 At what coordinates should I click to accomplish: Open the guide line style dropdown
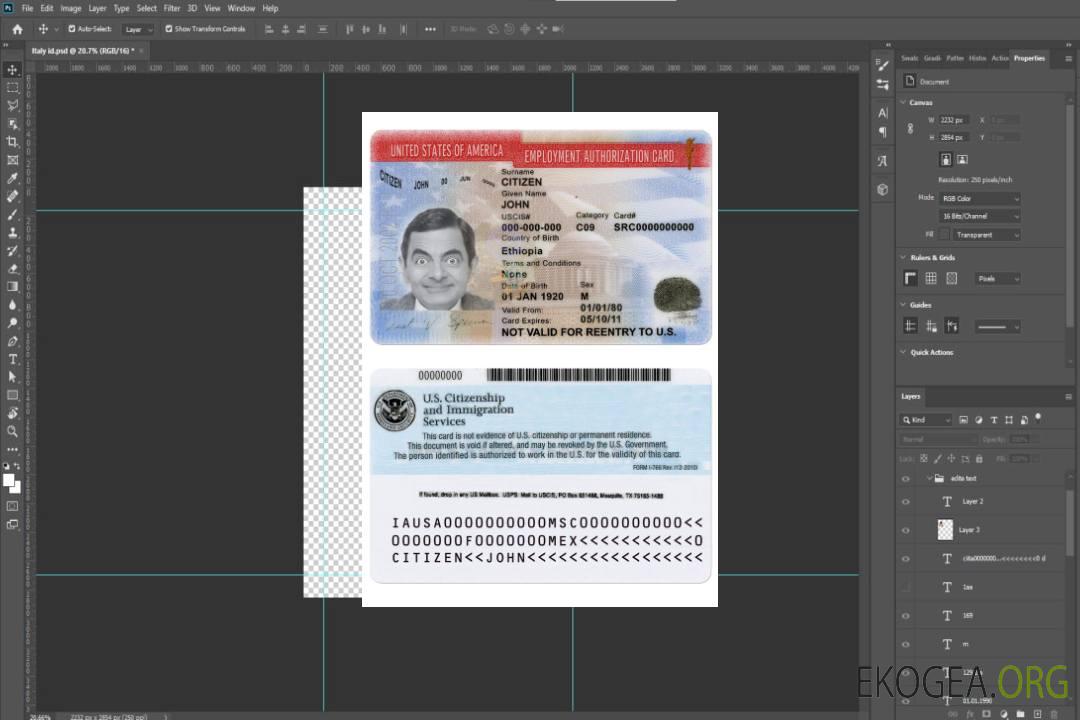pyautogui.click(x=997, y=327)
